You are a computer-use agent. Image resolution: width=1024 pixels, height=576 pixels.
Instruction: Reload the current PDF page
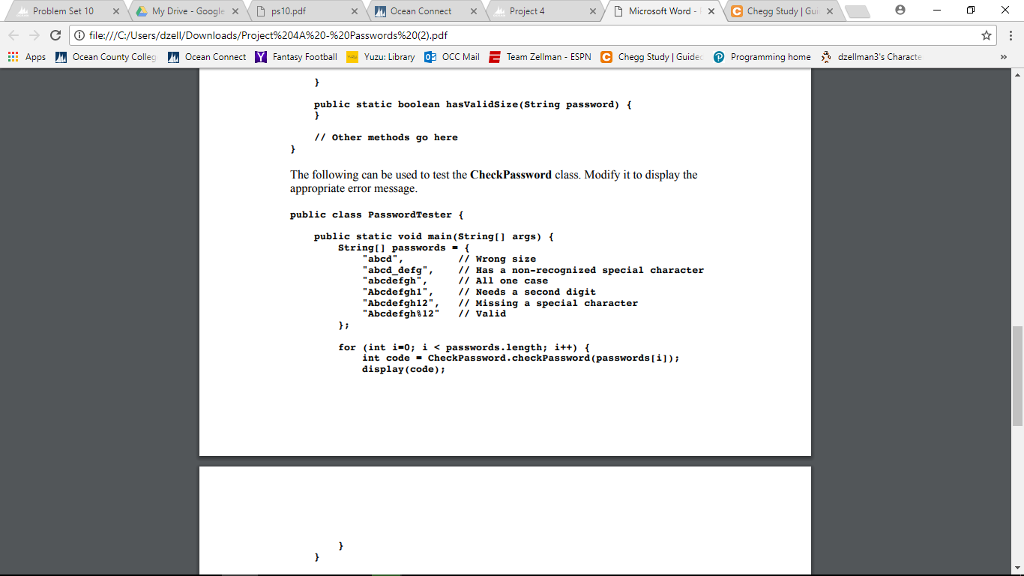55,33
